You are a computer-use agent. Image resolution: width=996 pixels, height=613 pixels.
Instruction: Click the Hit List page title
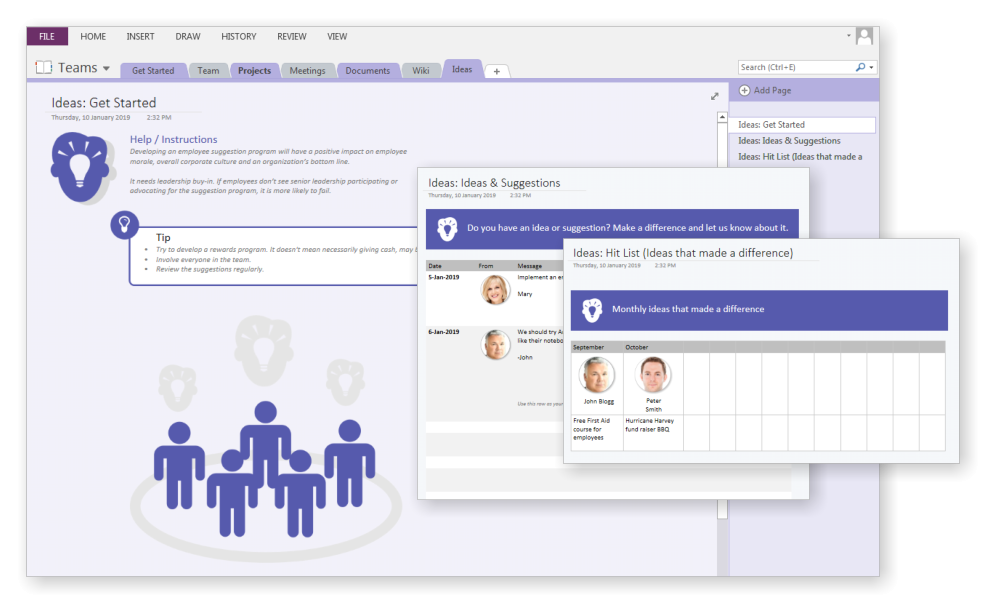683,253
